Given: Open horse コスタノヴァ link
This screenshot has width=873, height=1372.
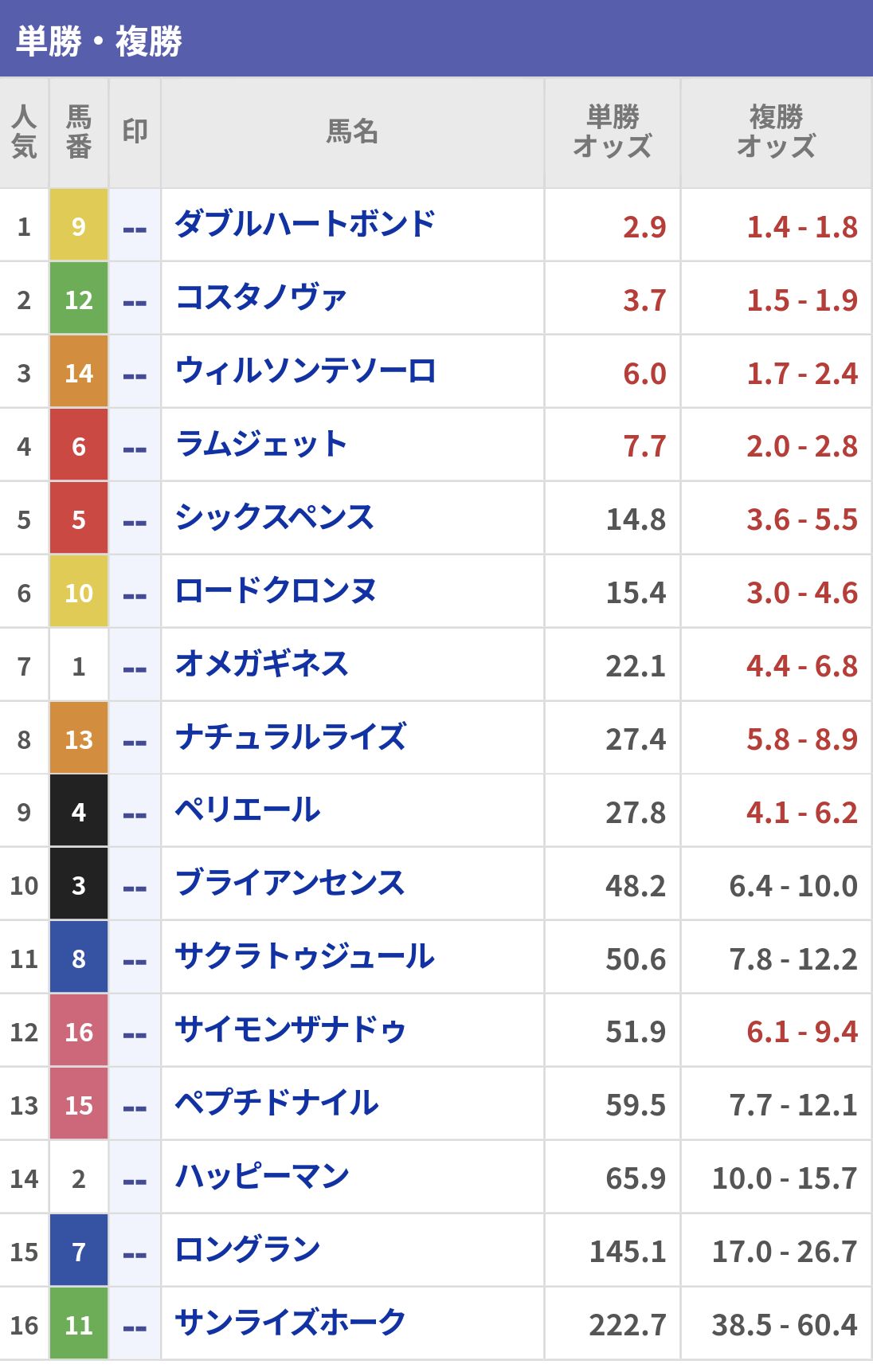Looking at the screenshot, I should point(260,299).
